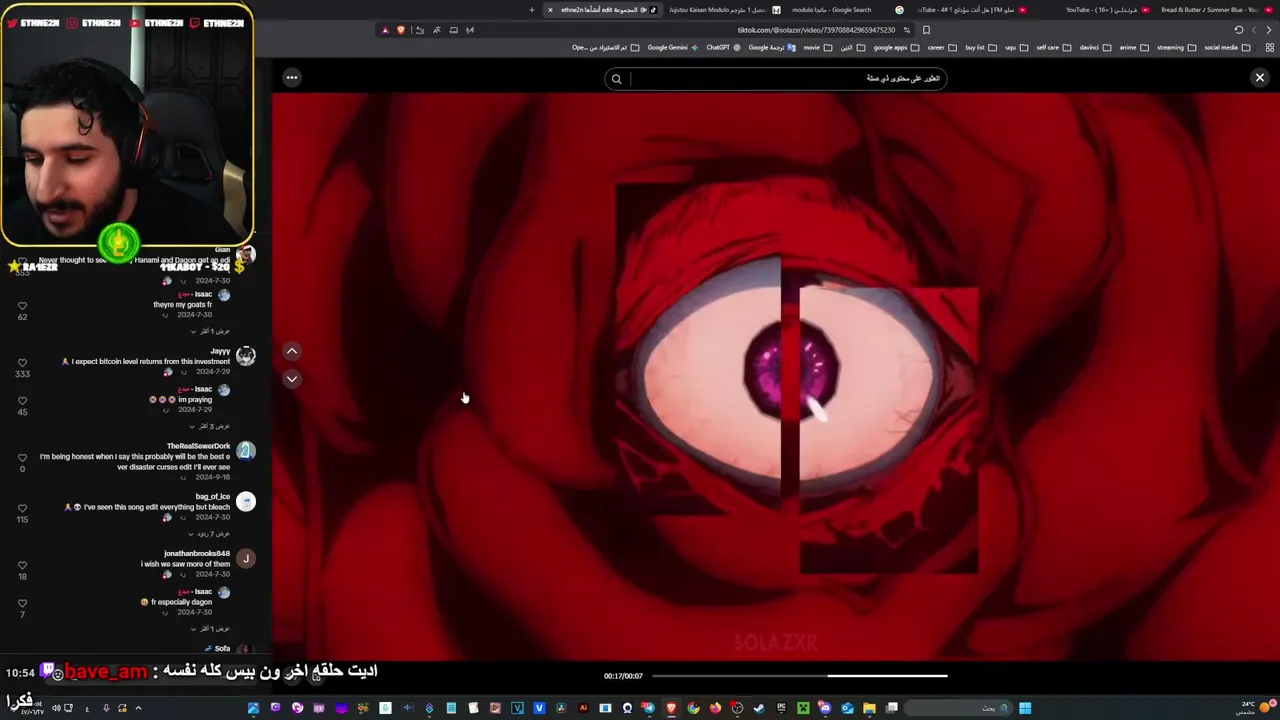
Task: Click the tiktok.com address bar
Action: click(815, 30)
